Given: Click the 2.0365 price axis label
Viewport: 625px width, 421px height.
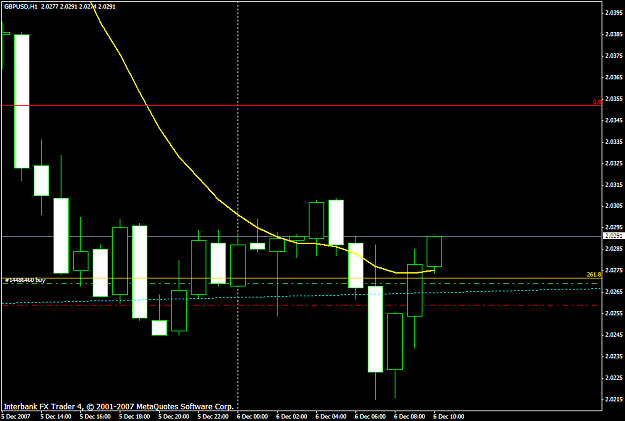Looking at the screenshot, I should [x=613, y=77].
